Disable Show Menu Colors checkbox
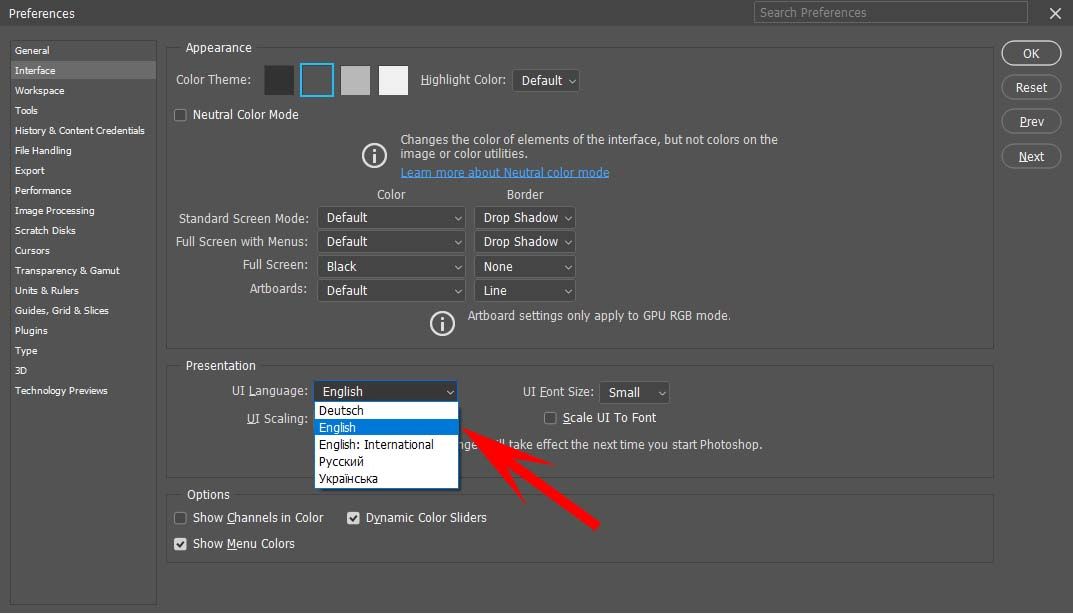1073x614 pixels. tap(181, 544)
